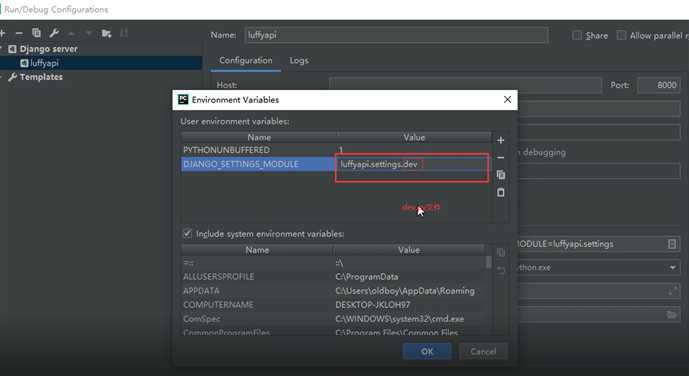Image resolution: width=689 pixels, height=376 pixels.
Task: Click MODULE=luffyapi.settings field in background
Action: (599, 244)
